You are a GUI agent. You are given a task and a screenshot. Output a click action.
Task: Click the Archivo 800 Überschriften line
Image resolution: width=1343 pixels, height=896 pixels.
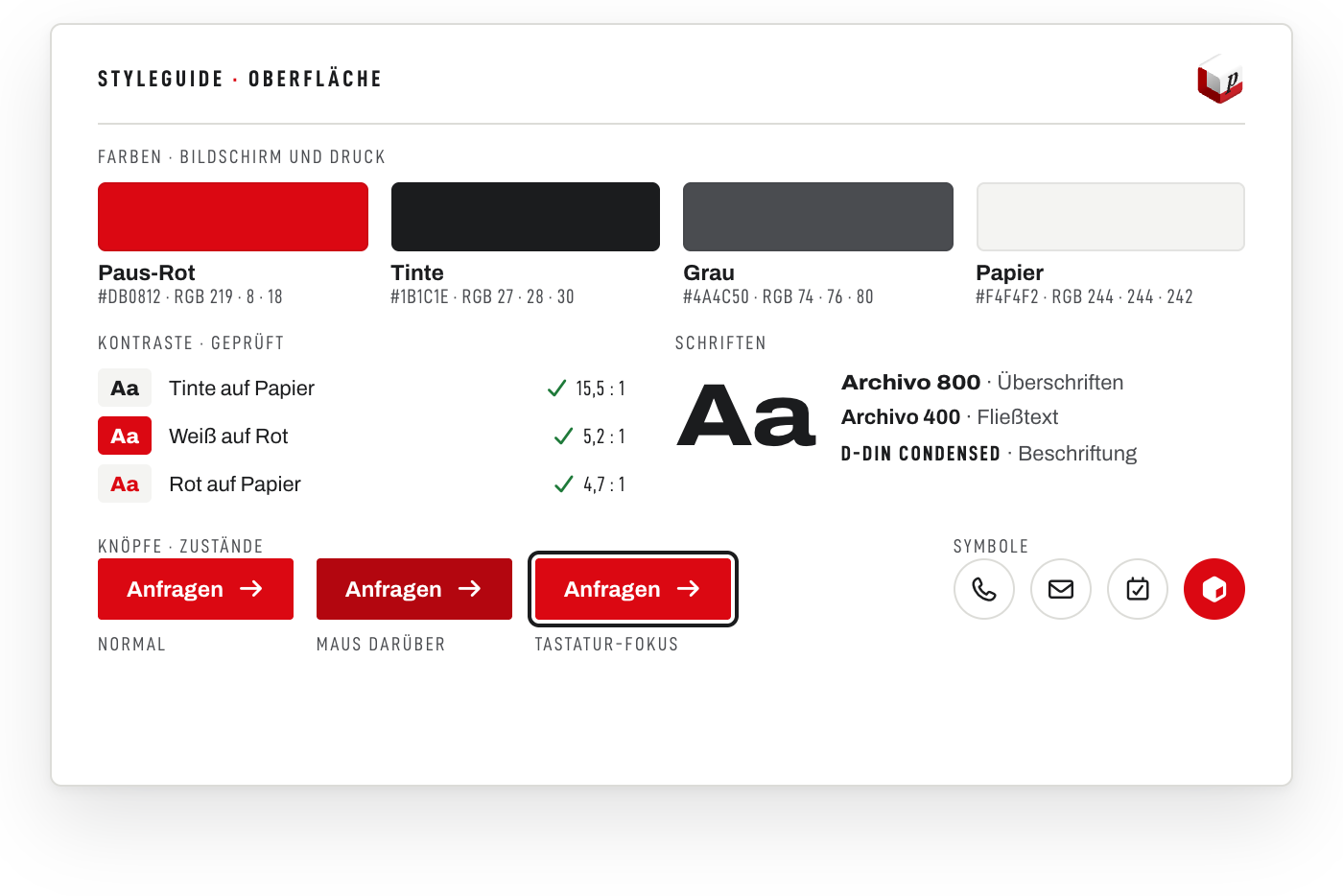coord(982,383)
